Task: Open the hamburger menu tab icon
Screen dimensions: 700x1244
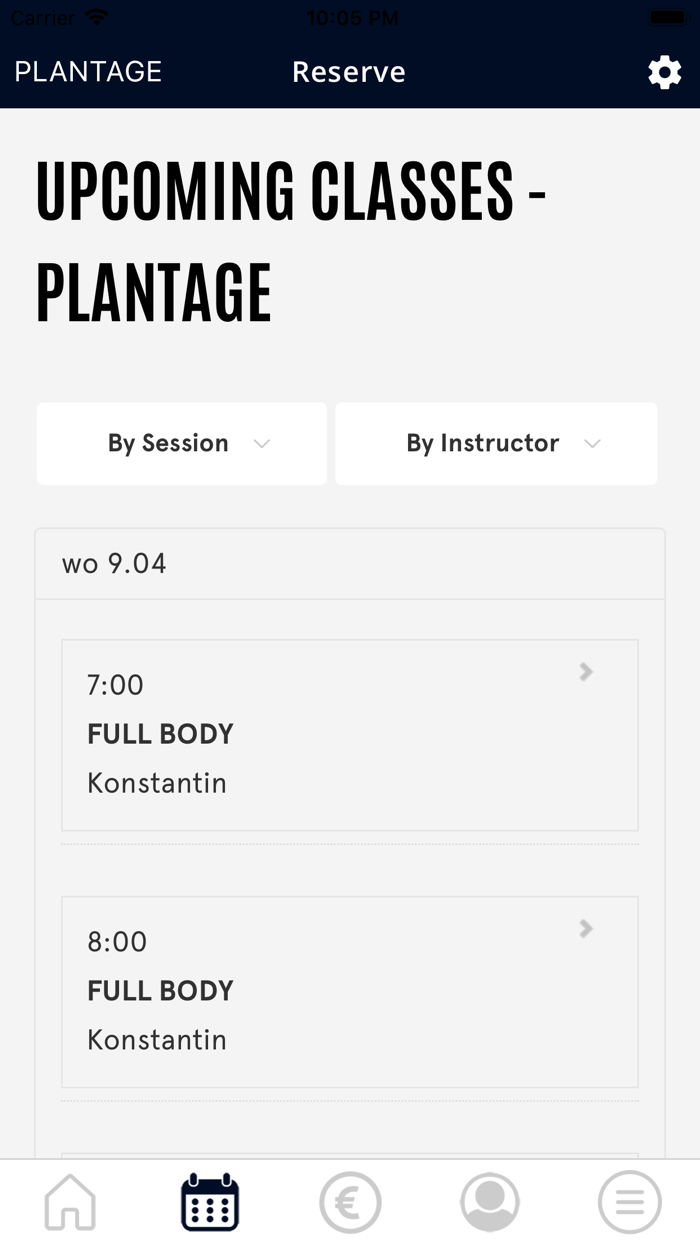Action: pyautogui.click(x=630, y=1201)
